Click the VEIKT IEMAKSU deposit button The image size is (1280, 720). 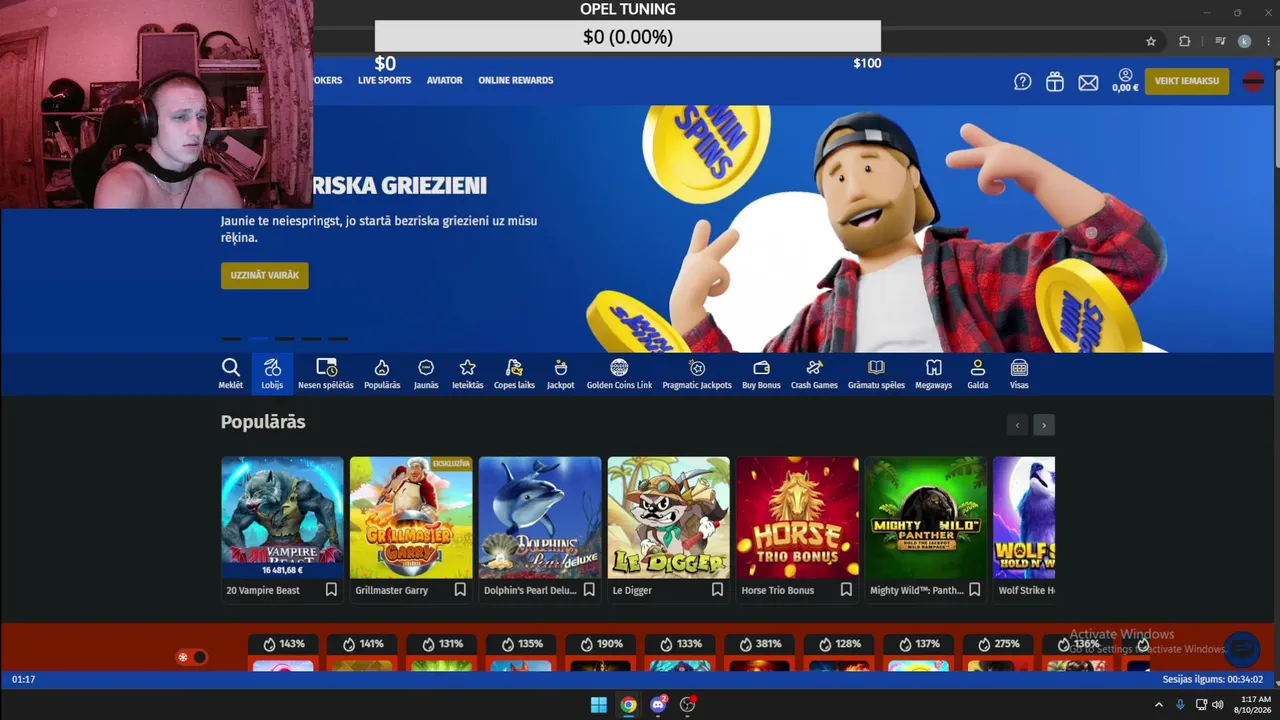1187,81
